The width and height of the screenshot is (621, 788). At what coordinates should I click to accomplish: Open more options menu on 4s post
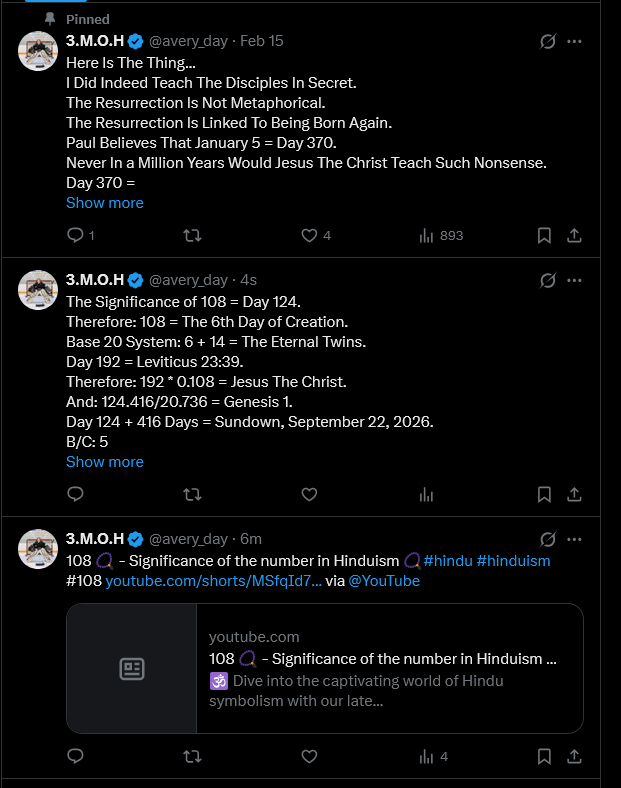tap(574, 280)
